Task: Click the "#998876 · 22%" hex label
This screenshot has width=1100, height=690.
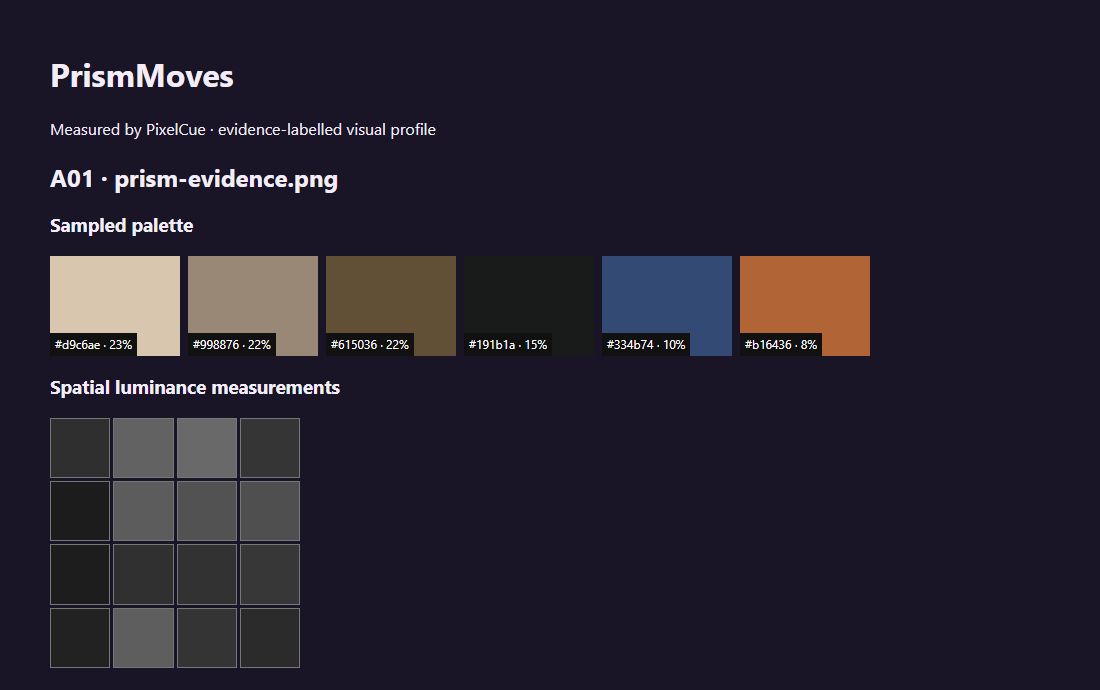Action: [x=232, y=344]
